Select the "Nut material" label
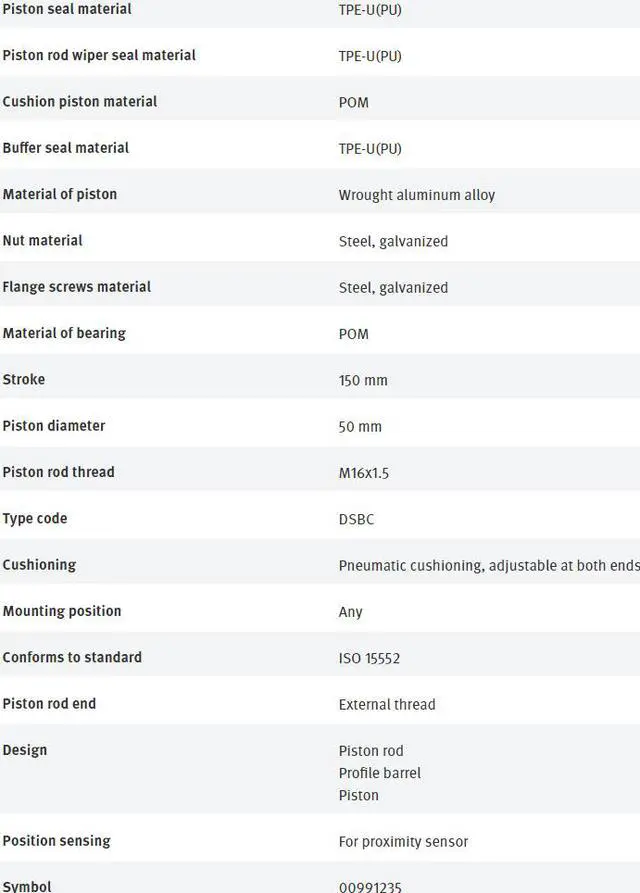The image size is (640, 893). tap(43, 240)
